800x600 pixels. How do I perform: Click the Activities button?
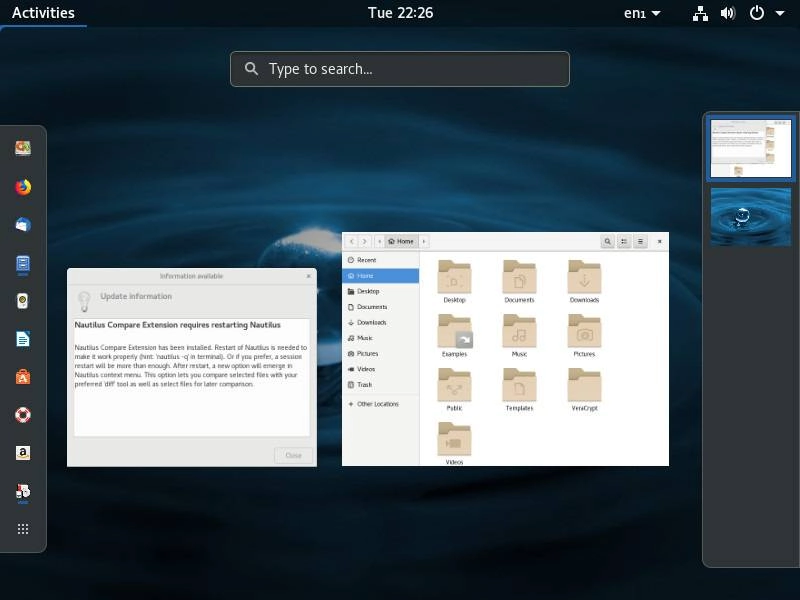pos(43,13)
